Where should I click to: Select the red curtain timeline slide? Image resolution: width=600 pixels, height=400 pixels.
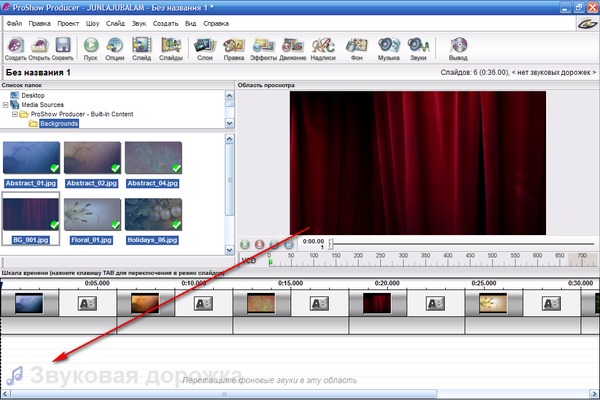click(x=377, y=303)
